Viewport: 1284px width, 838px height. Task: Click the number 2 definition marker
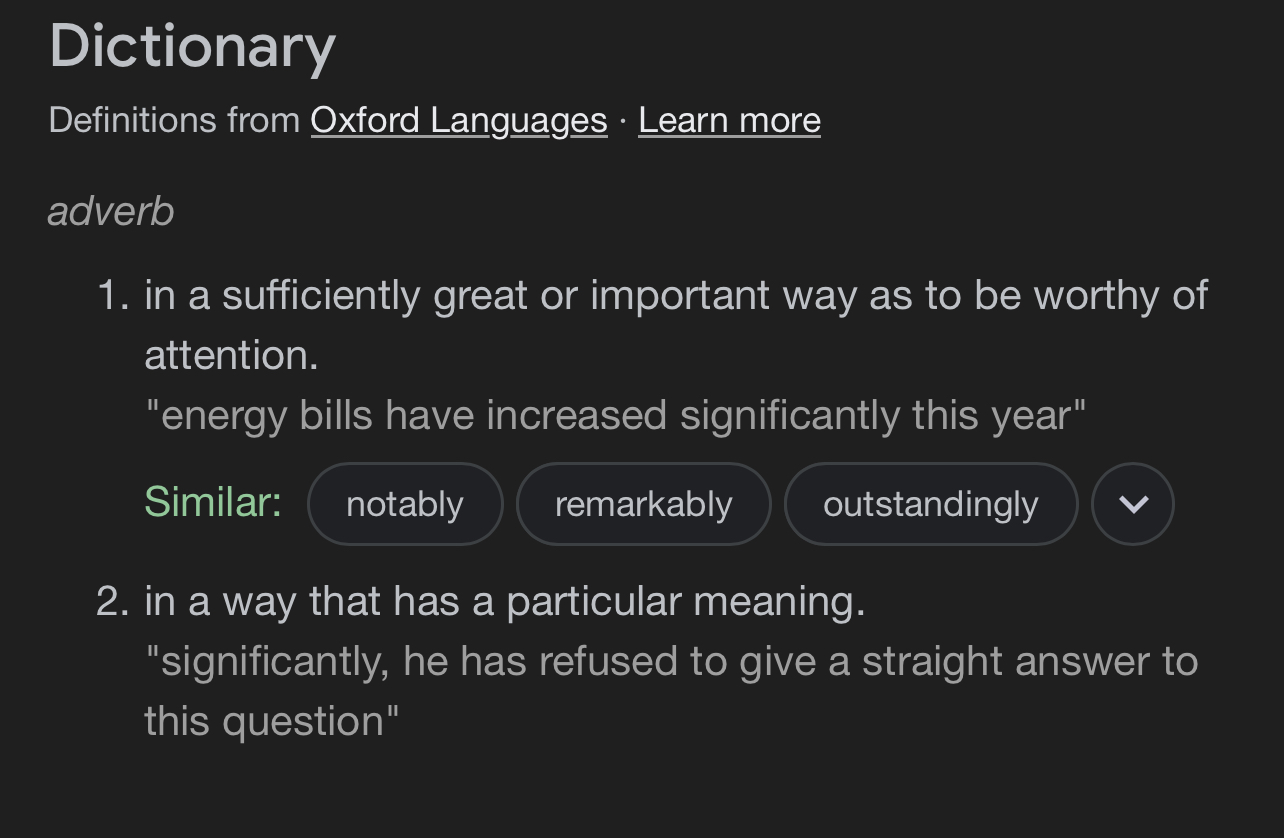113,602
